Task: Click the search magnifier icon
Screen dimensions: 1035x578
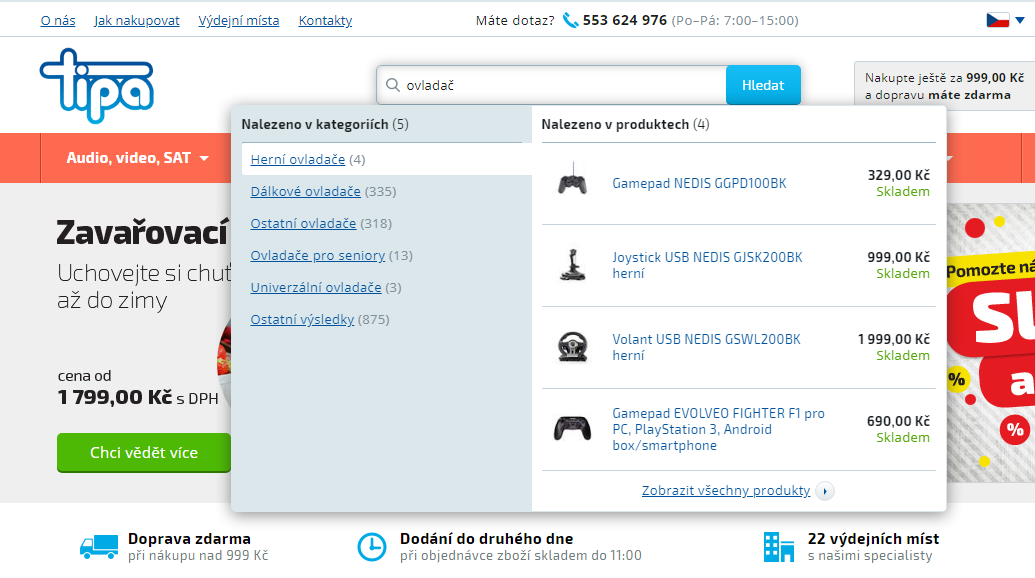Action: (x=391, y=85)
